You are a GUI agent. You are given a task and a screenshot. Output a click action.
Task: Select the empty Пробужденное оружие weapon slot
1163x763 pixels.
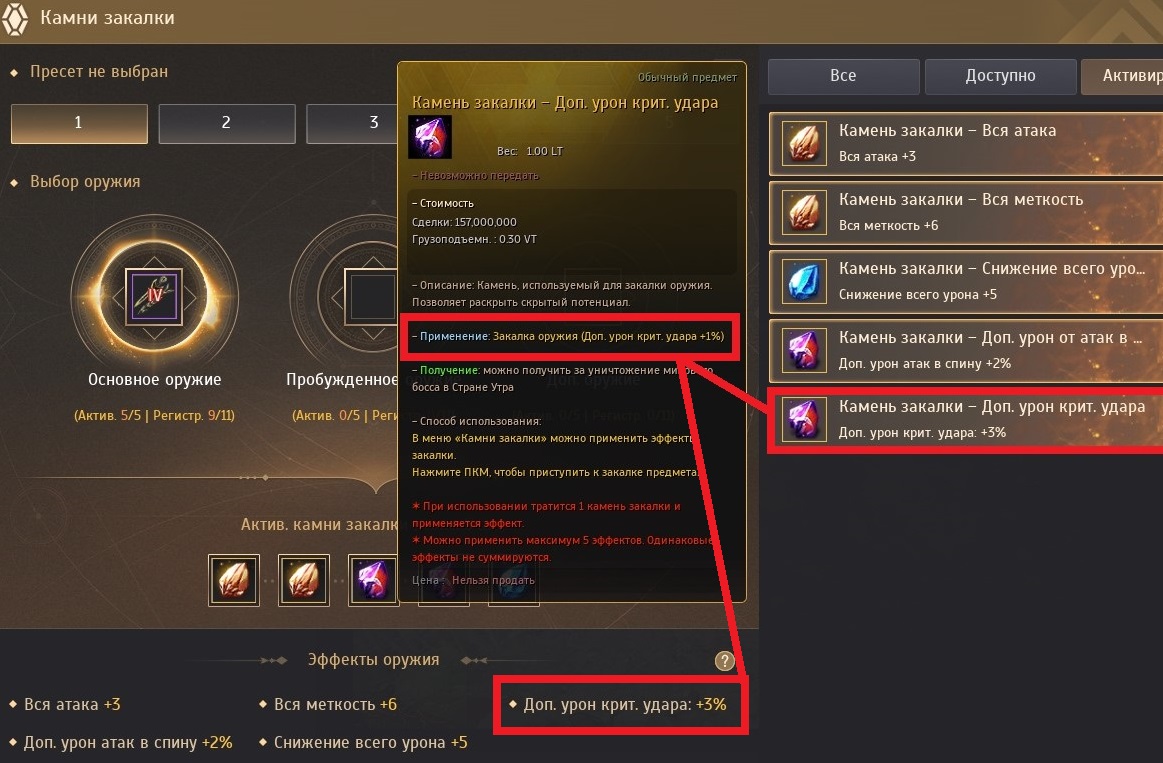371,297
